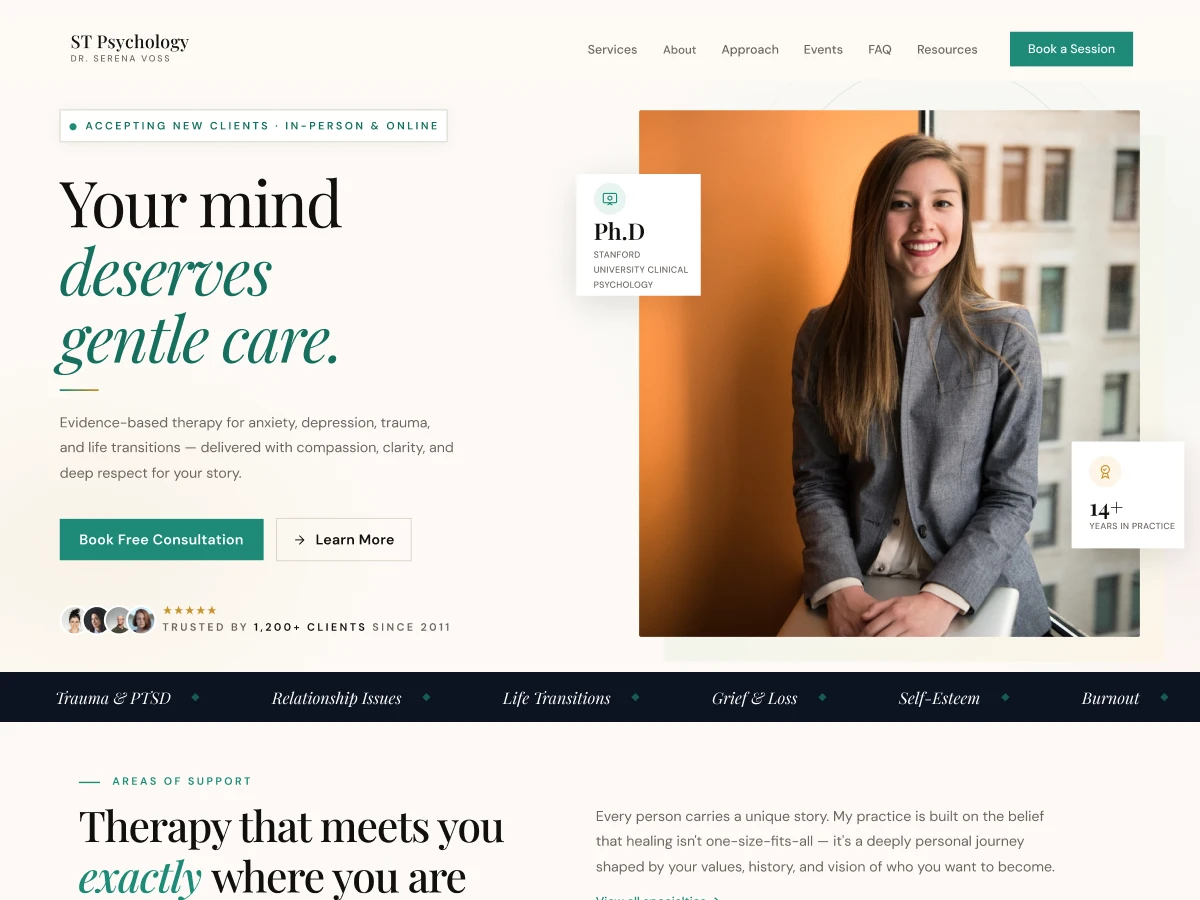Open the FAQ navigation link

coord(880,49)
